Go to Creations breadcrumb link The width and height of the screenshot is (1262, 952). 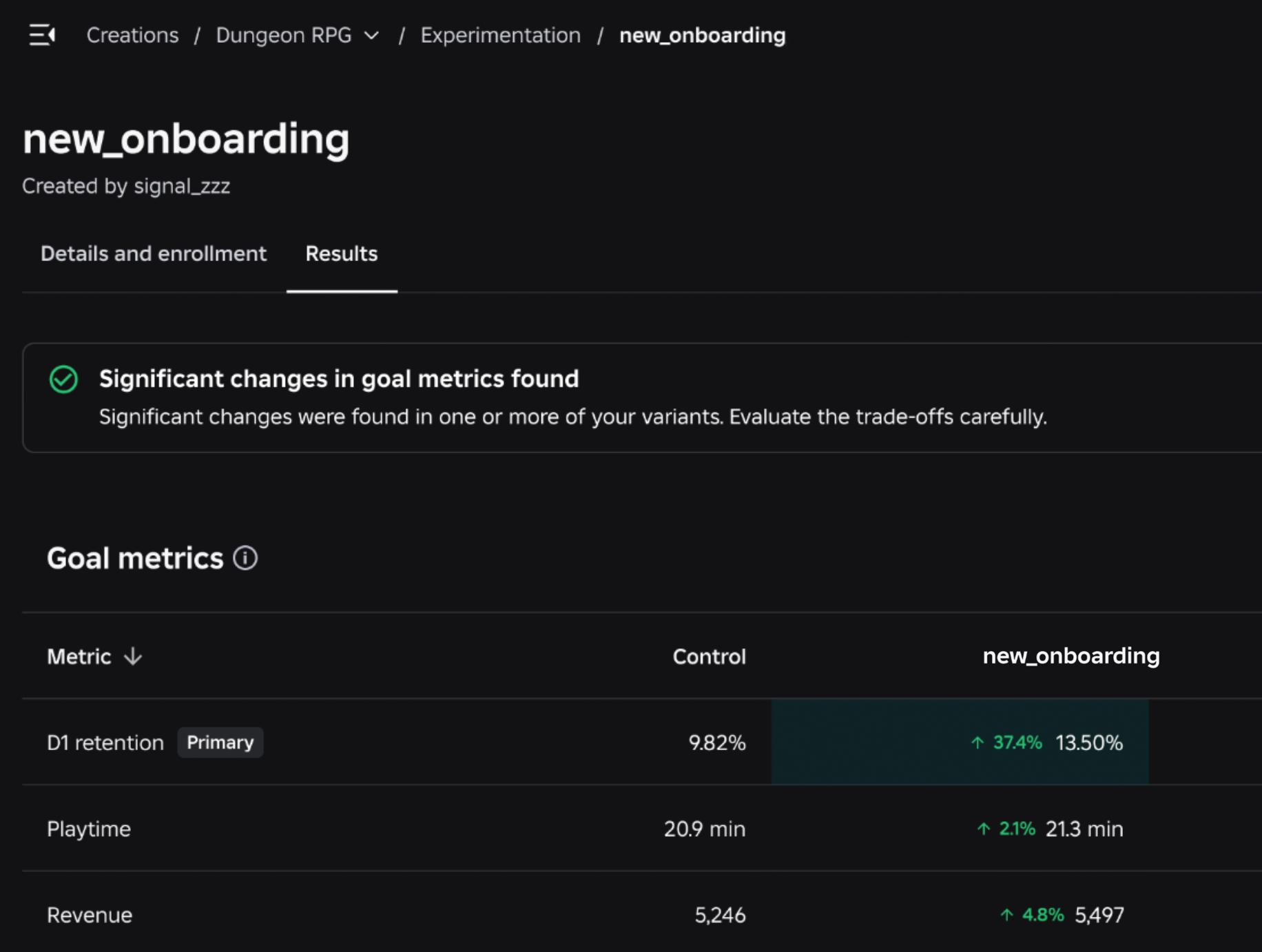132,35
